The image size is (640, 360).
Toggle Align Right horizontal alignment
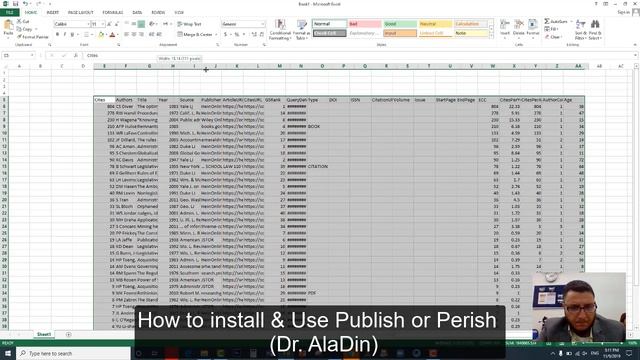[141, 34]
